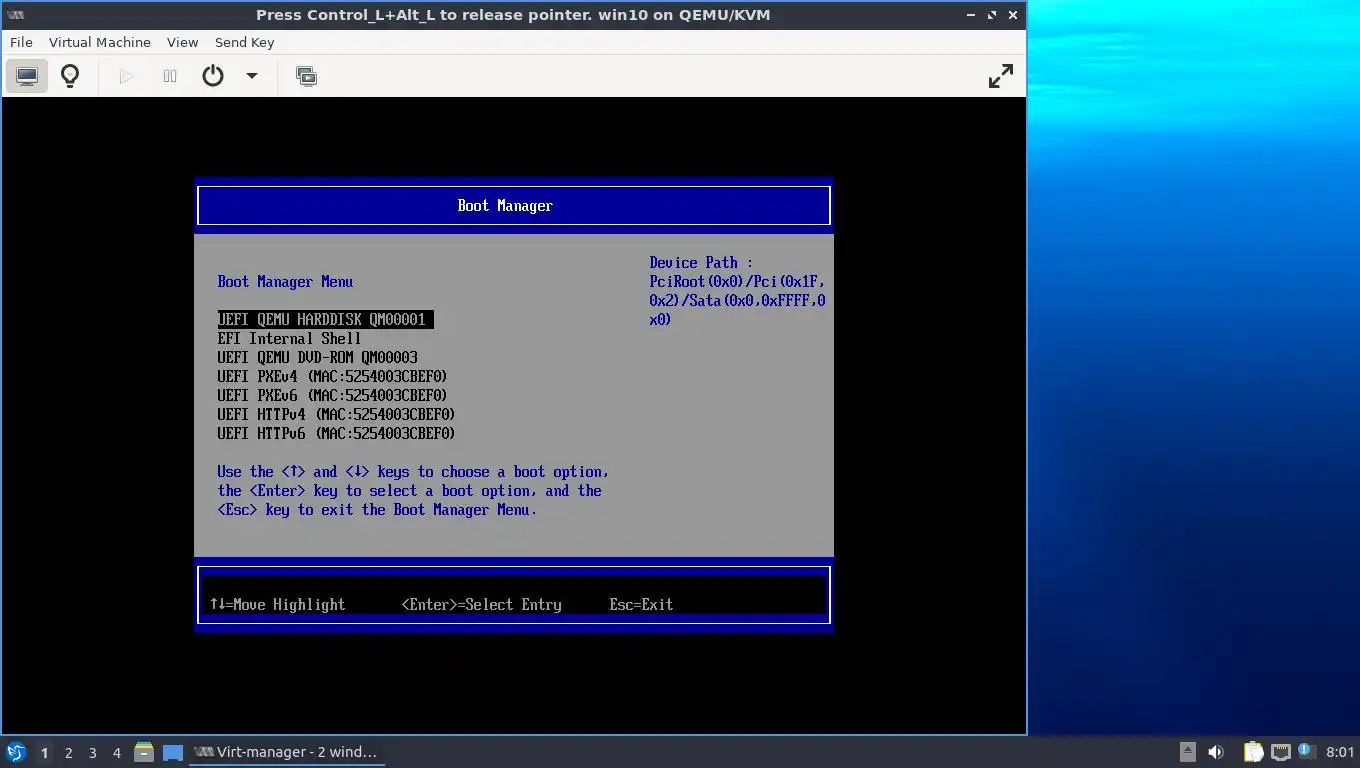Minimize the win10 QEMU/KVM window

coord(971,15)
